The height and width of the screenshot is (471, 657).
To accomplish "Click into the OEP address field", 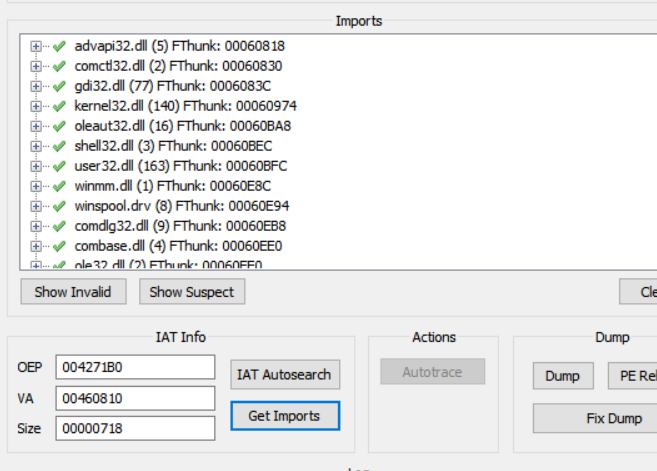I will pos(134,367).
